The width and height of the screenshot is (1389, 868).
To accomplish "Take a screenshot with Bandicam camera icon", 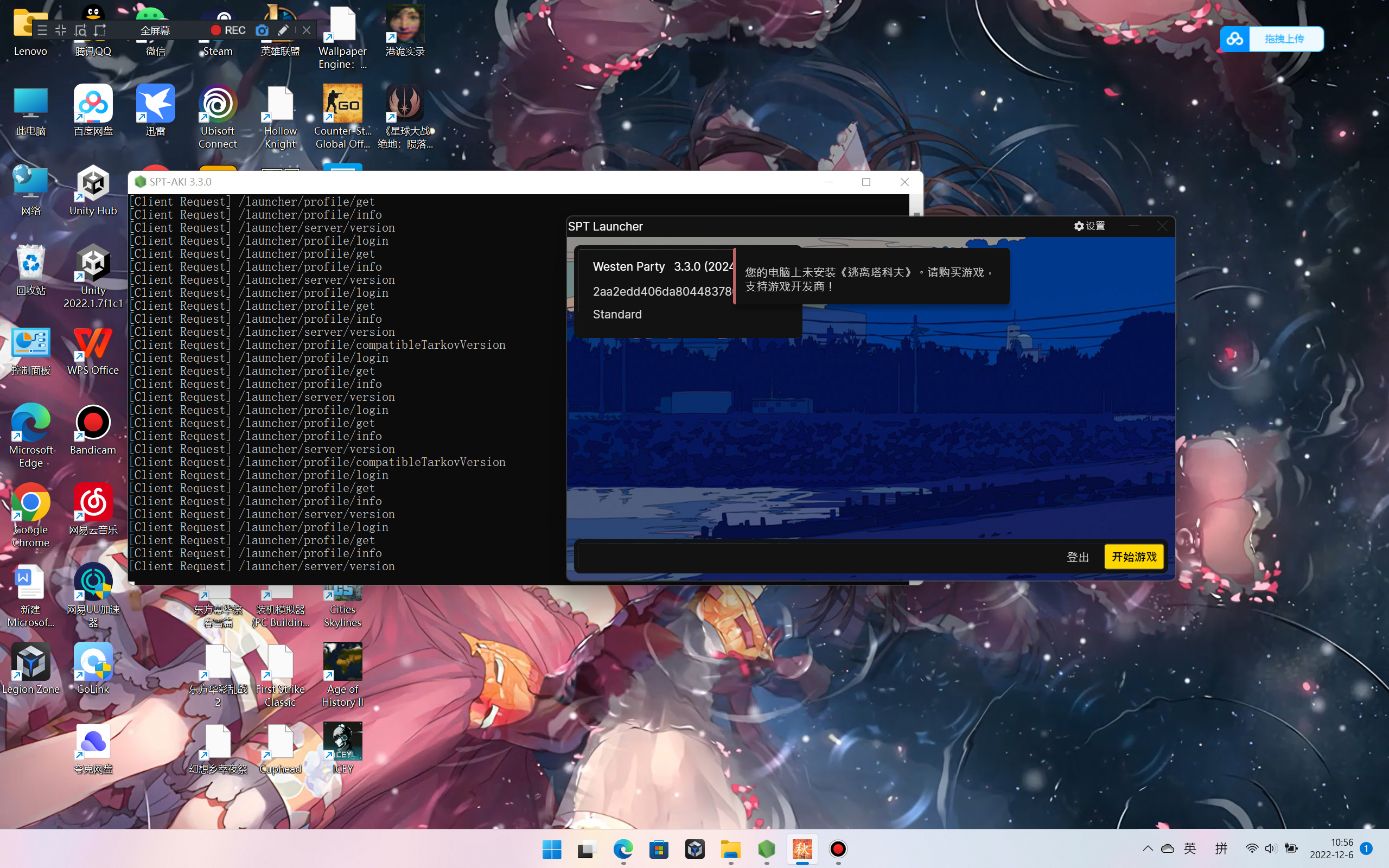I will coord(262,30).
